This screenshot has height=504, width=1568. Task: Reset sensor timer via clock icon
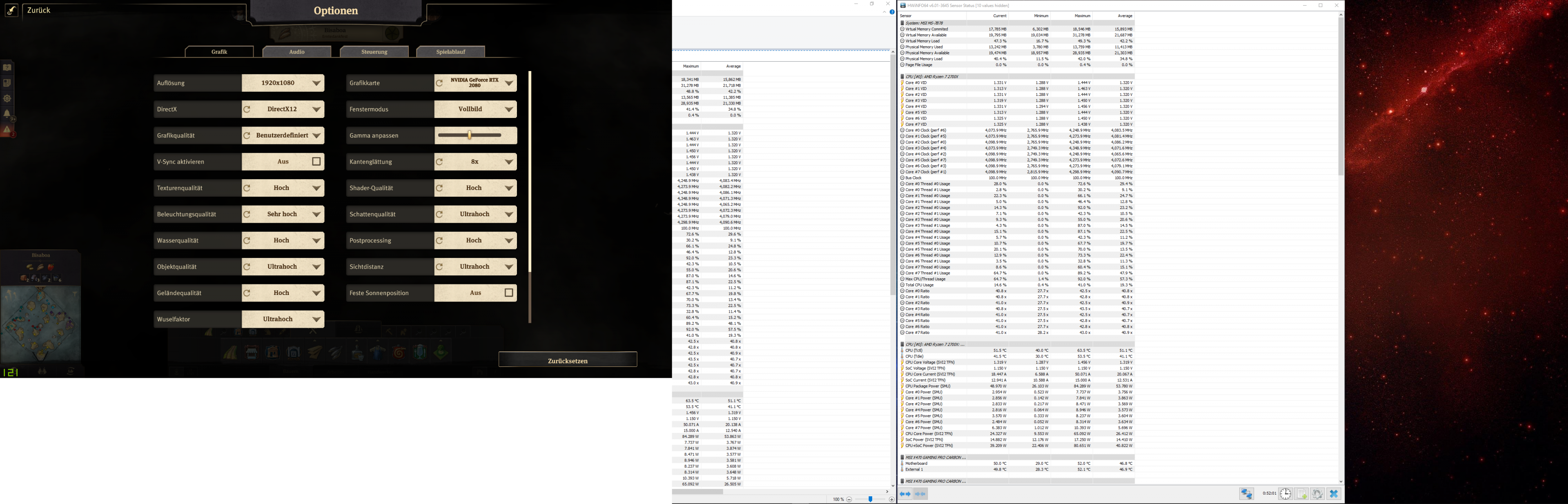coord(1285,494)
